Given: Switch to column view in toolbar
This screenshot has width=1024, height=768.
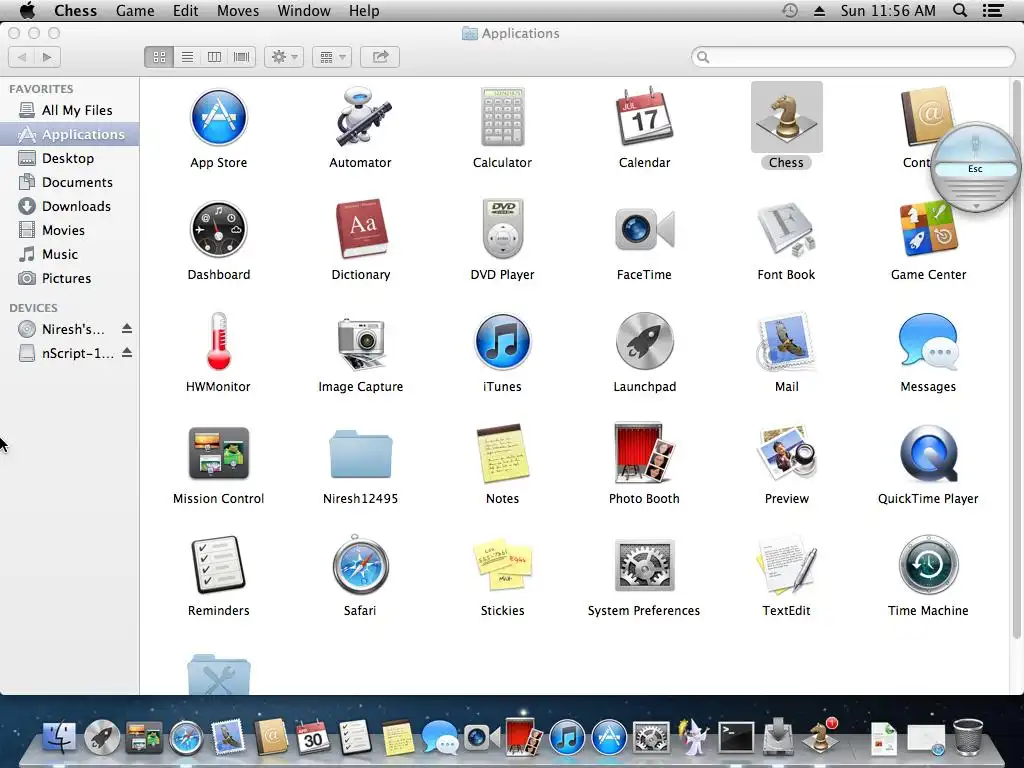Looking at the screenshot, I should tap(214, 57).
